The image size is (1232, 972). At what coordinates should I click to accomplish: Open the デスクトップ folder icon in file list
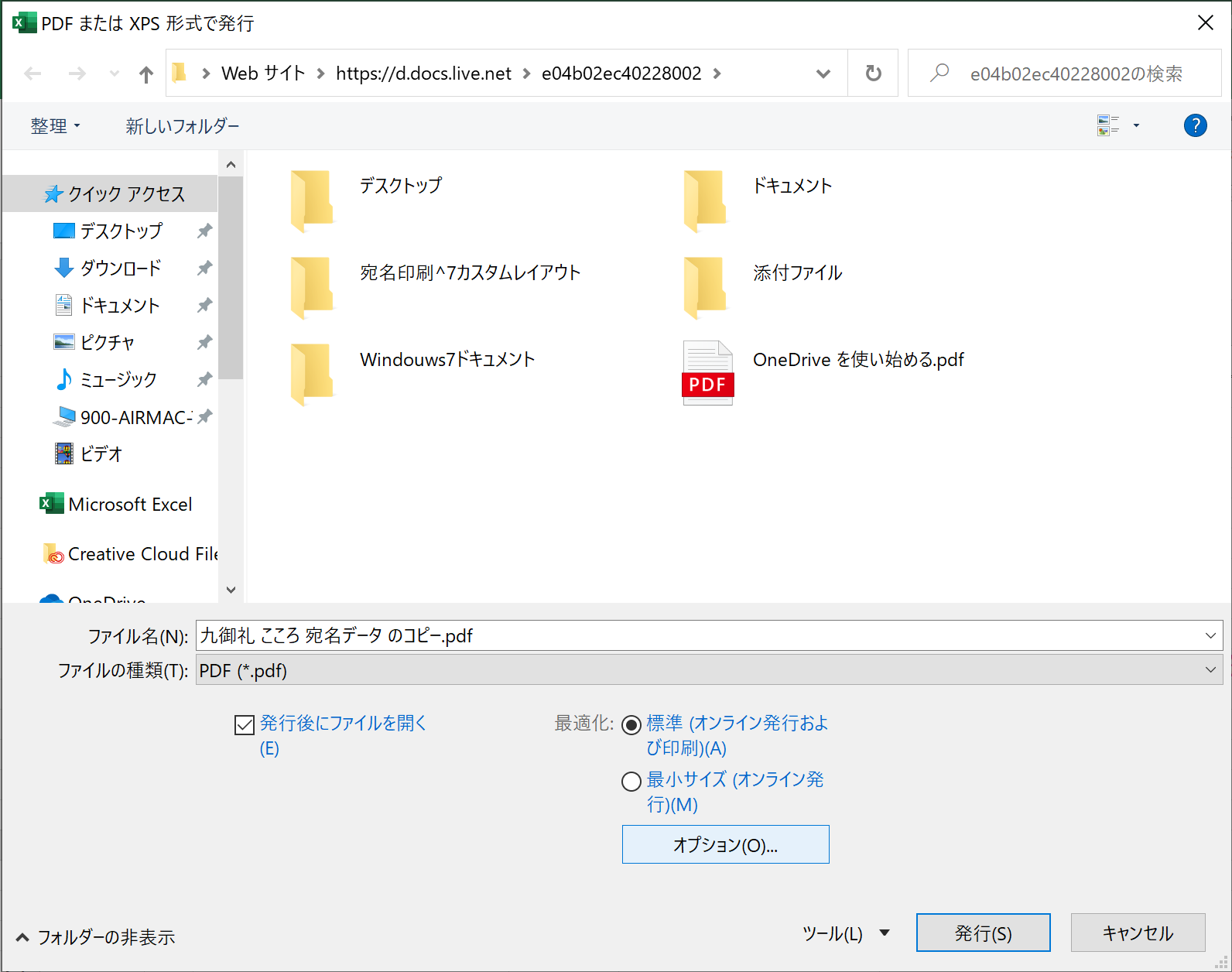(x=312, y=200)
